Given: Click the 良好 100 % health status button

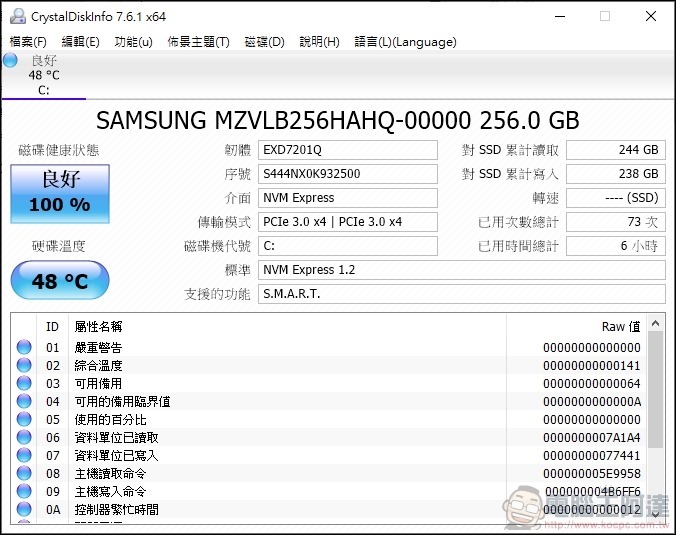Looking at the screenshot, I should click(60, 194).
